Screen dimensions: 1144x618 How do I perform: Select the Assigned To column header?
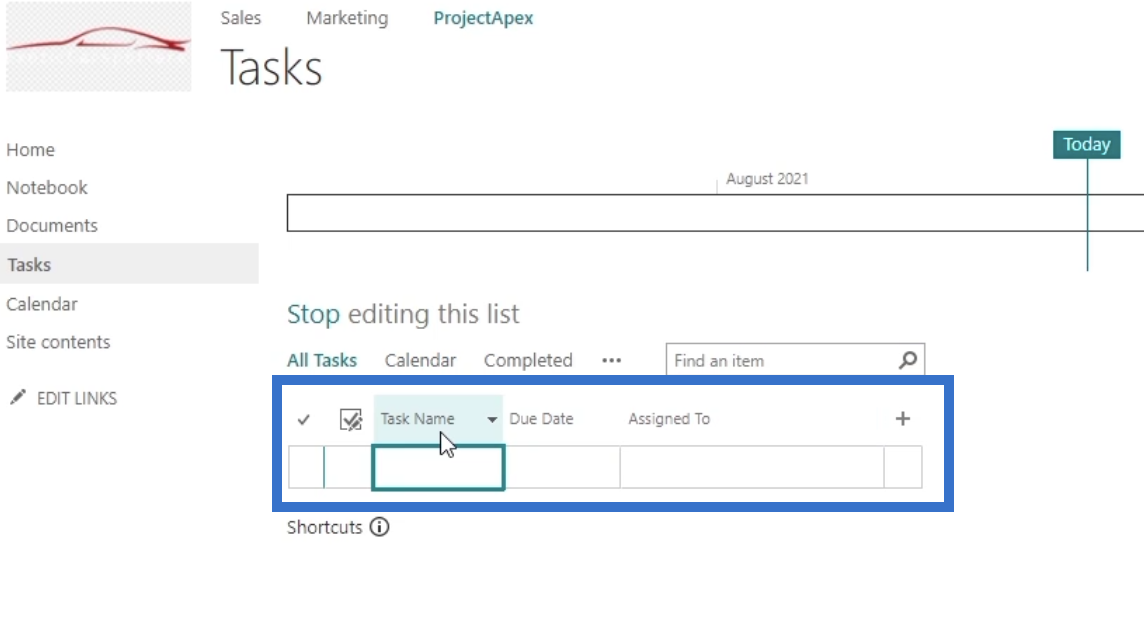coord(669,419)
